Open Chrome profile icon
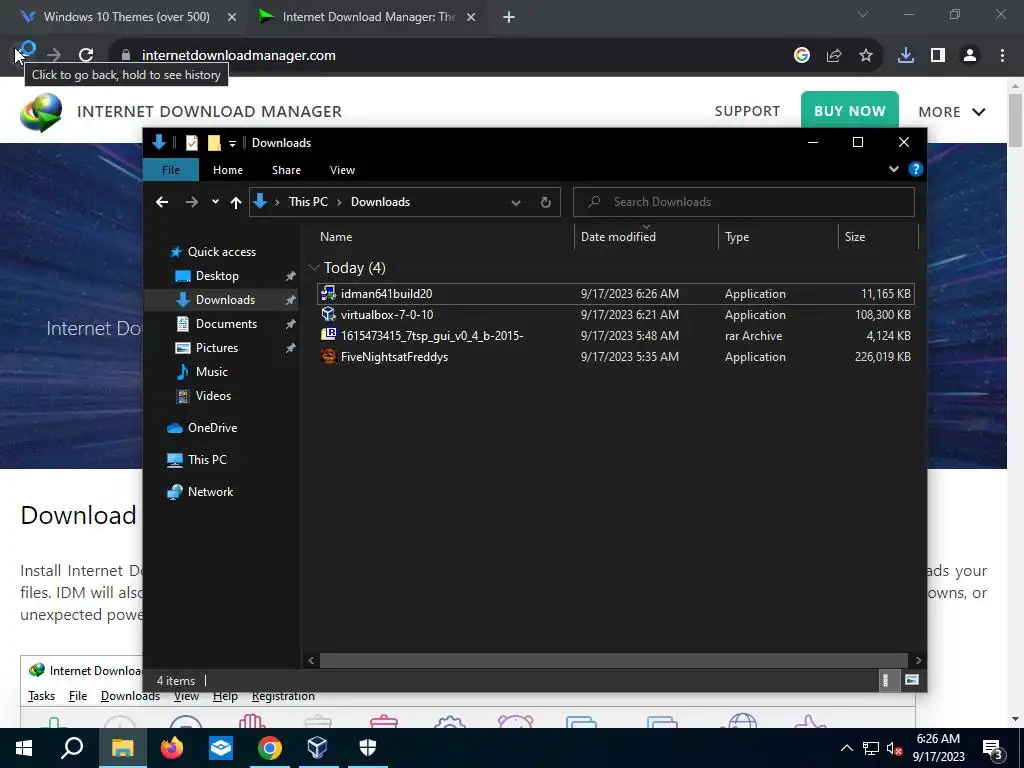Screen dimensions: 1024x768 tap(970, 56)
